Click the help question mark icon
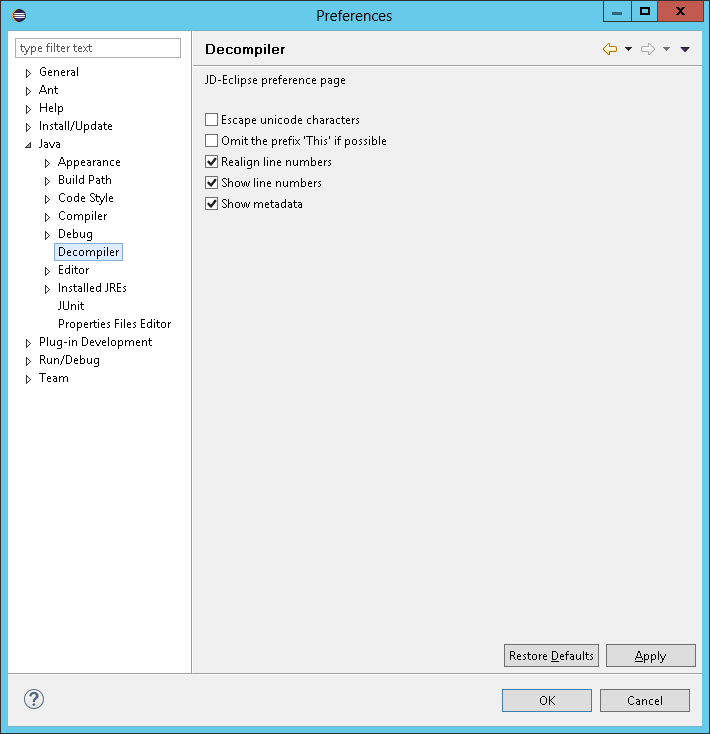710x734 pixels. 33,699
